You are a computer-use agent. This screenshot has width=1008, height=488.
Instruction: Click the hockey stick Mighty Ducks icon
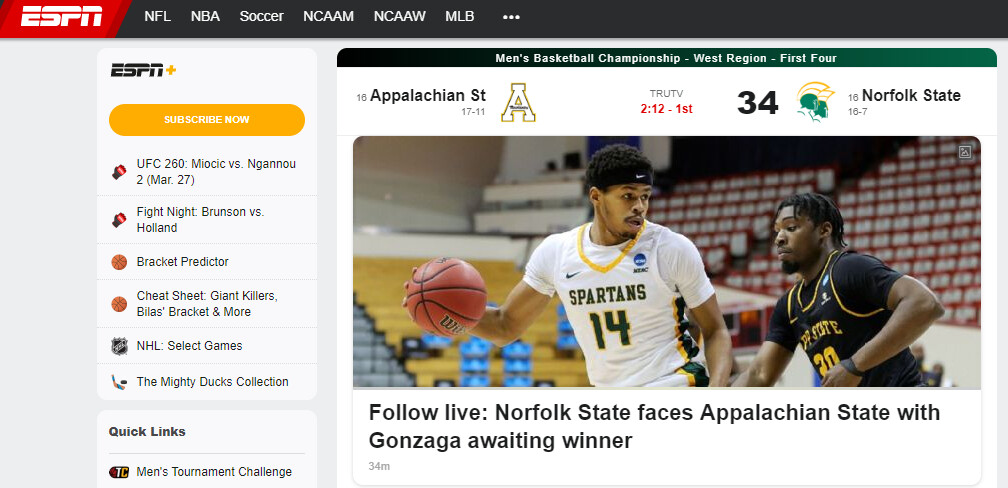tap(119, 382)
